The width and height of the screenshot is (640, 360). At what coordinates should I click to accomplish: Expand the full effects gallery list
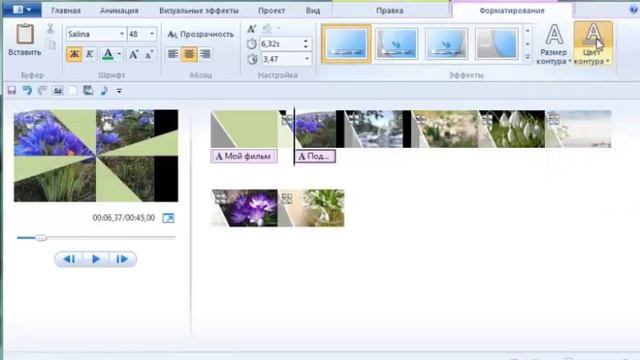click(x=527, y=58)
